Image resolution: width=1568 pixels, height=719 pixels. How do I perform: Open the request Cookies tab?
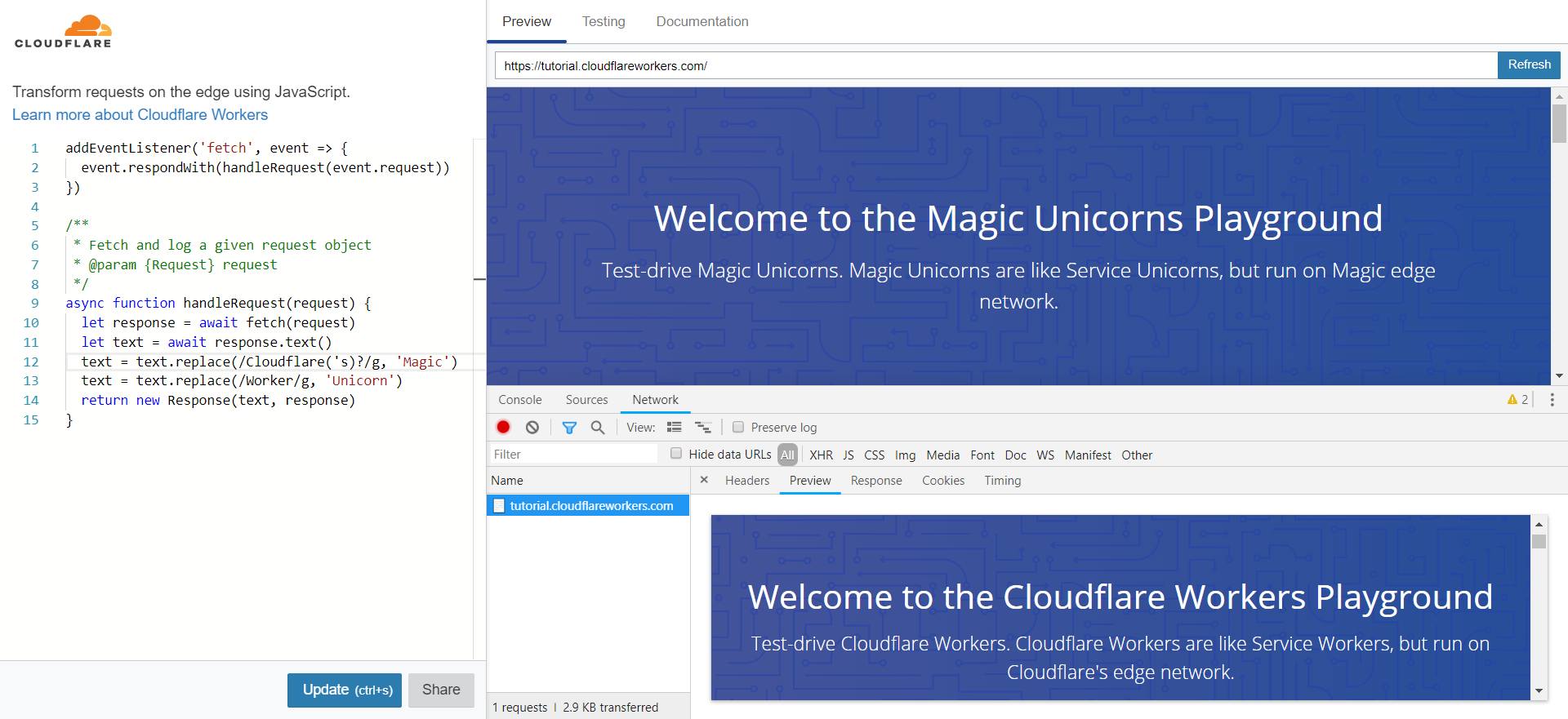click(943, 481)
